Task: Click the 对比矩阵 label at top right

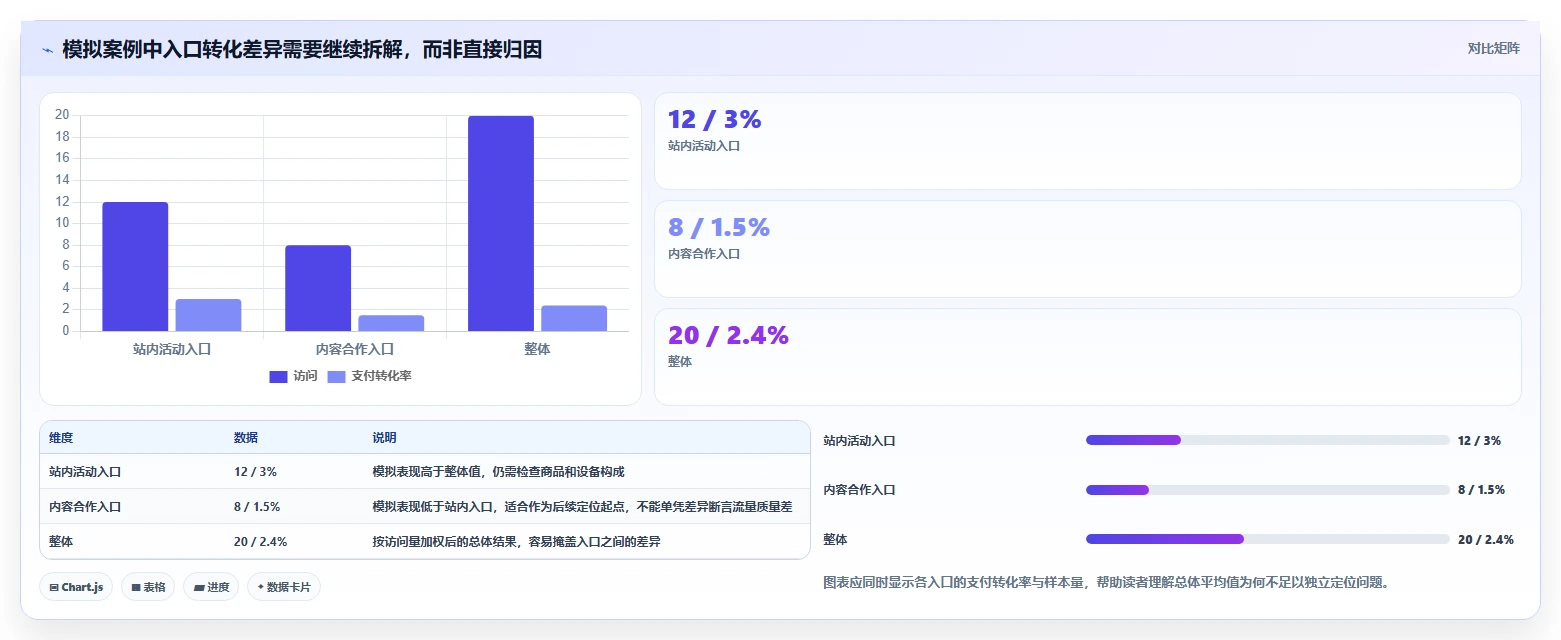Action: 1493,48
